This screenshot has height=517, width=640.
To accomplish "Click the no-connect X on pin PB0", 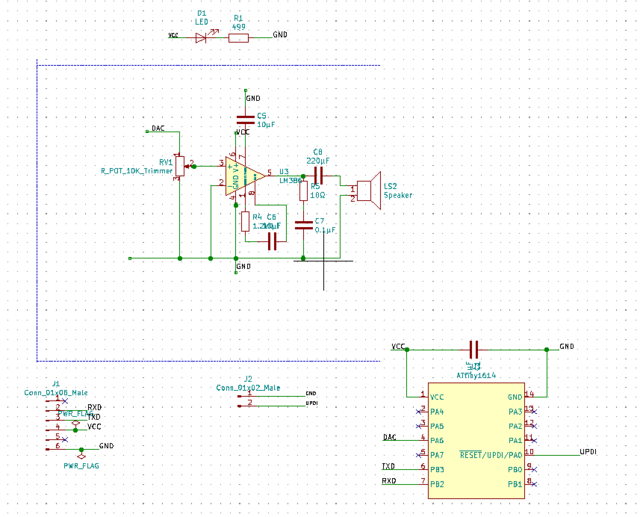I will tap(534, 470).
